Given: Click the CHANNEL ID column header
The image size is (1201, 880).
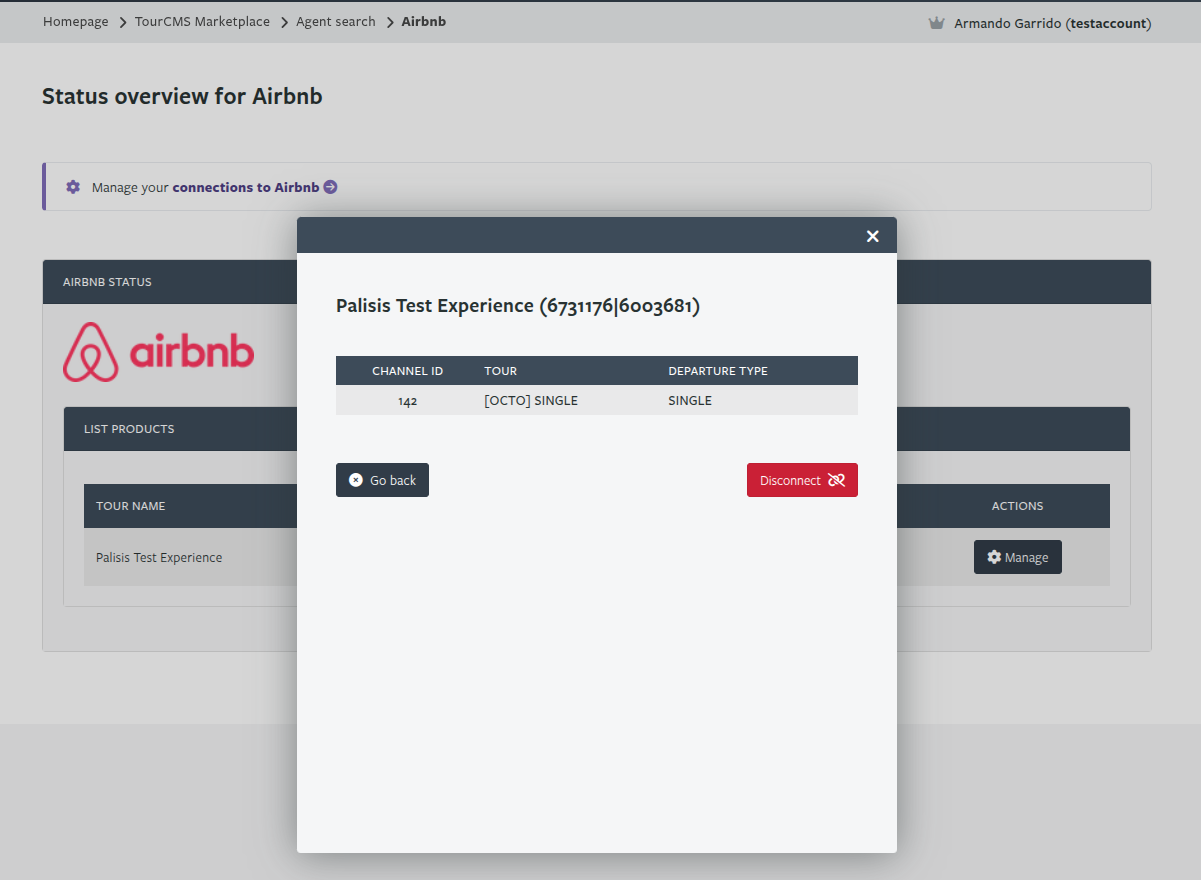Looking at the screenshot, I should (407, 371).
